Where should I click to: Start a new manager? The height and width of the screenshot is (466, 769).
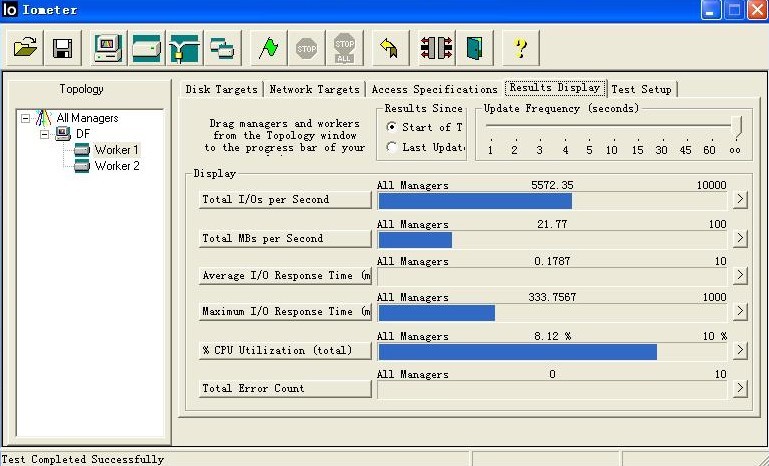tap(108, 48)
